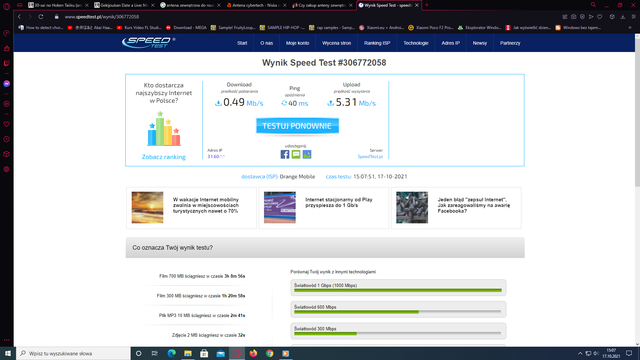The width and height of the screenshot is (640, 360).
Task: Open history clock icon in sidebar
Action: click(x=7, y=139)
